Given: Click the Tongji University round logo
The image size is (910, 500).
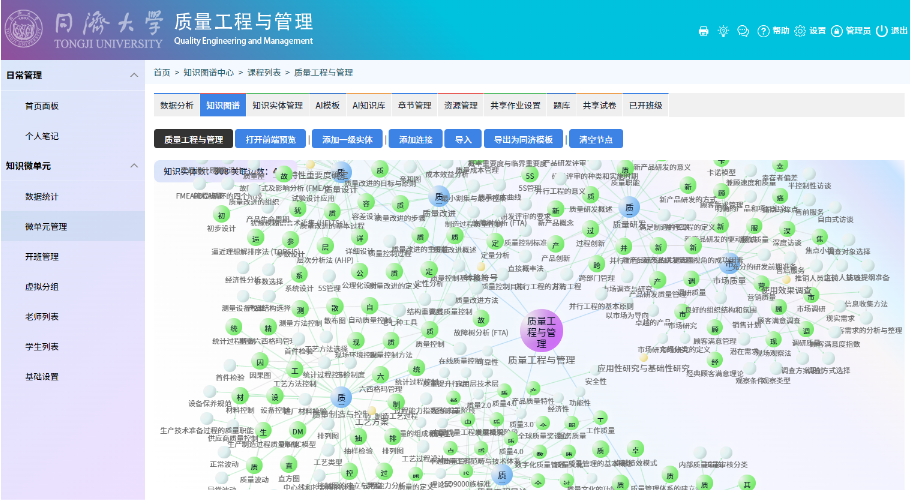Looking at the screenshot, I should pos(24,29).
